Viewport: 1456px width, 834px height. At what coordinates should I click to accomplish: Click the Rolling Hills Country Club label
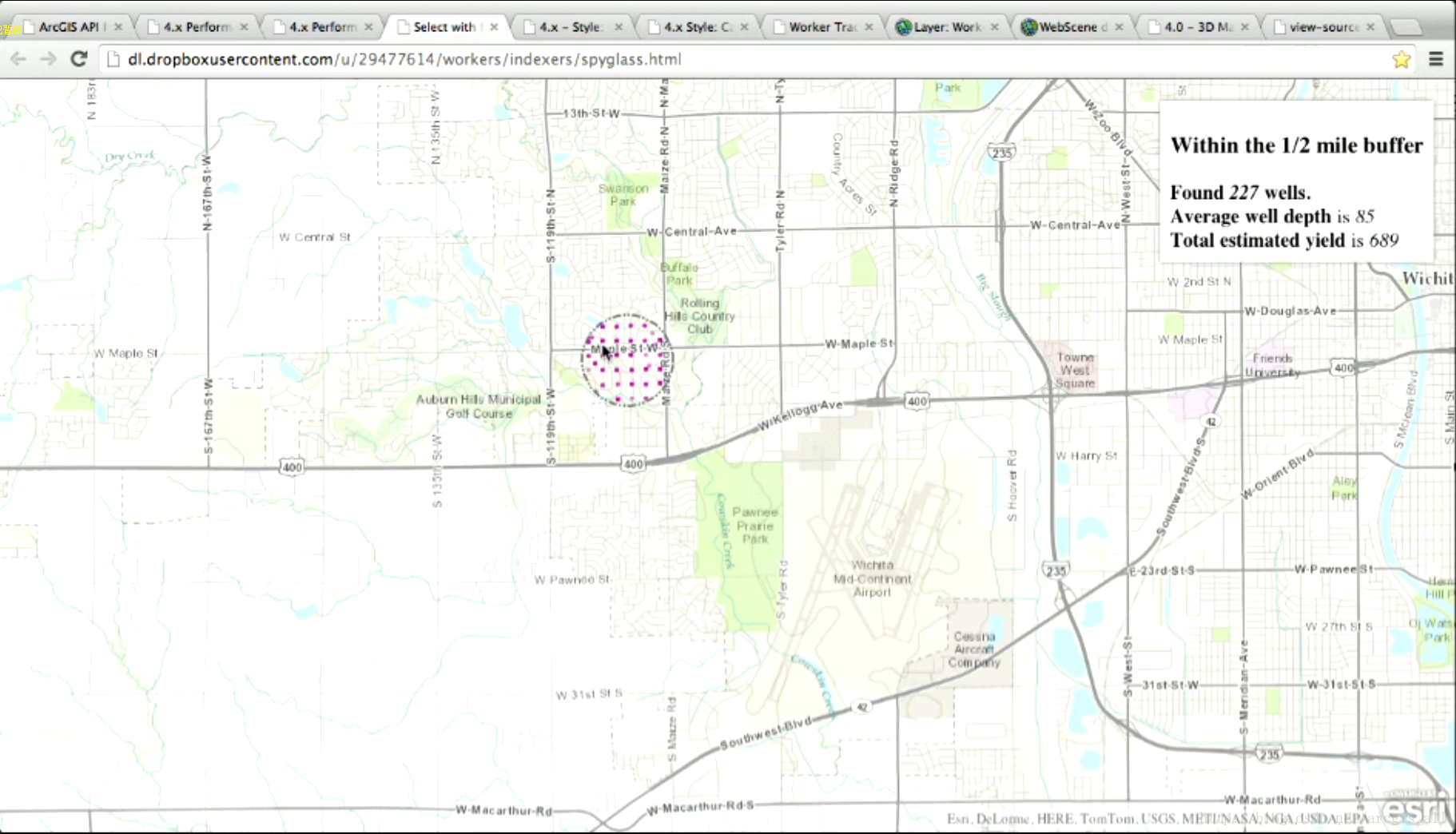699,316
